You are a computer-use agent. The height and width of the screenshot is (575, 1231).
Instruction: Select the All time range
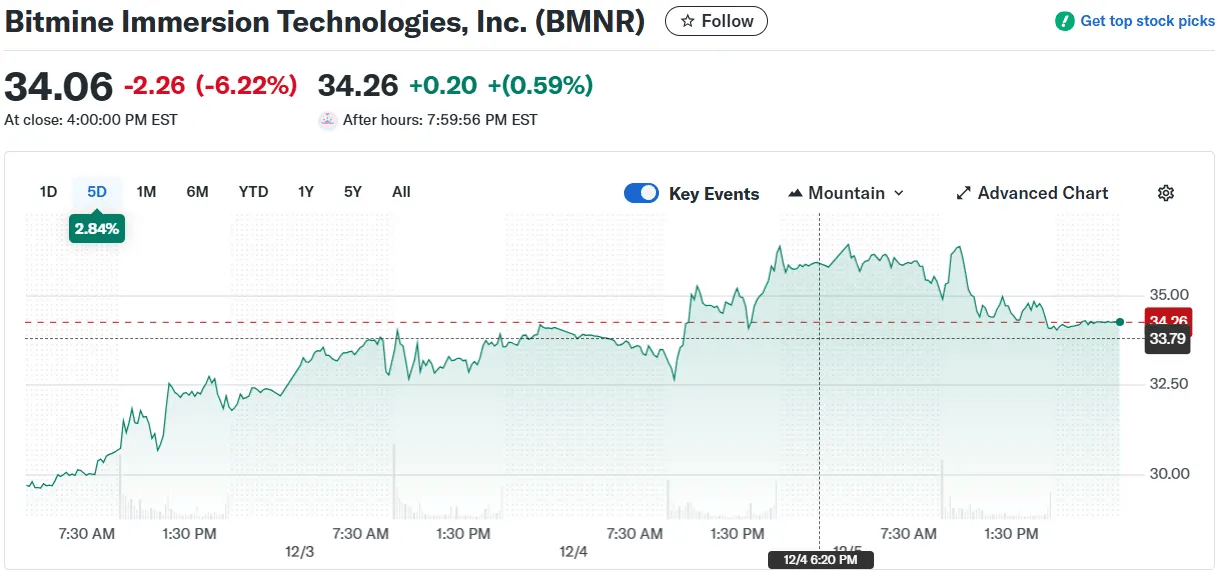[401, 192]
